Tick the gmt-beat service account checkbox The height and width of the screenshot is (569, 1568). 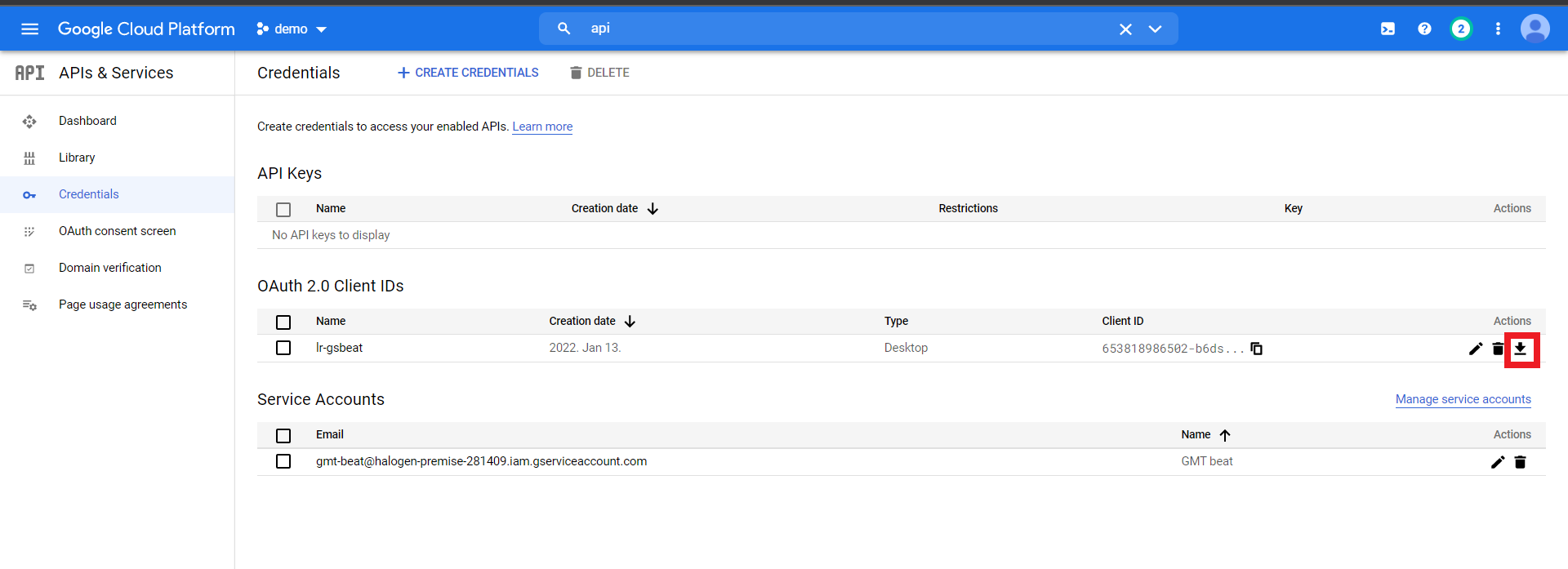coord(283,461)
